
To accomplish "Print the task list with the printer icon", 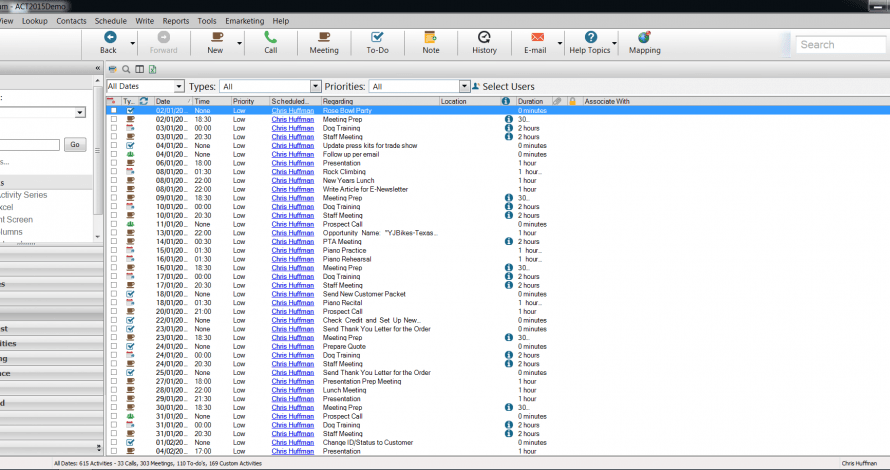I will (112, 69).
